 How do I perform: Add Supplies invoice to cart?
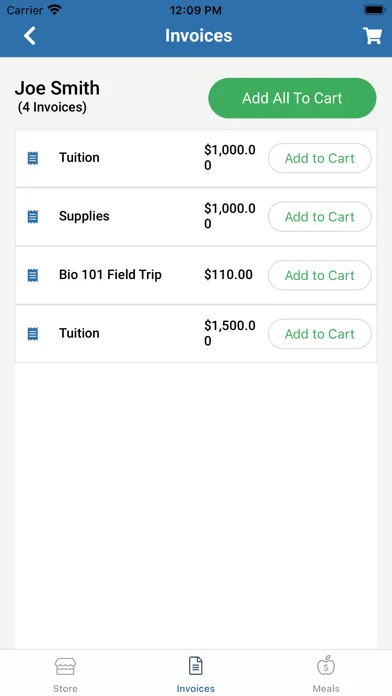pyautogui.click(x=320, y=217)
